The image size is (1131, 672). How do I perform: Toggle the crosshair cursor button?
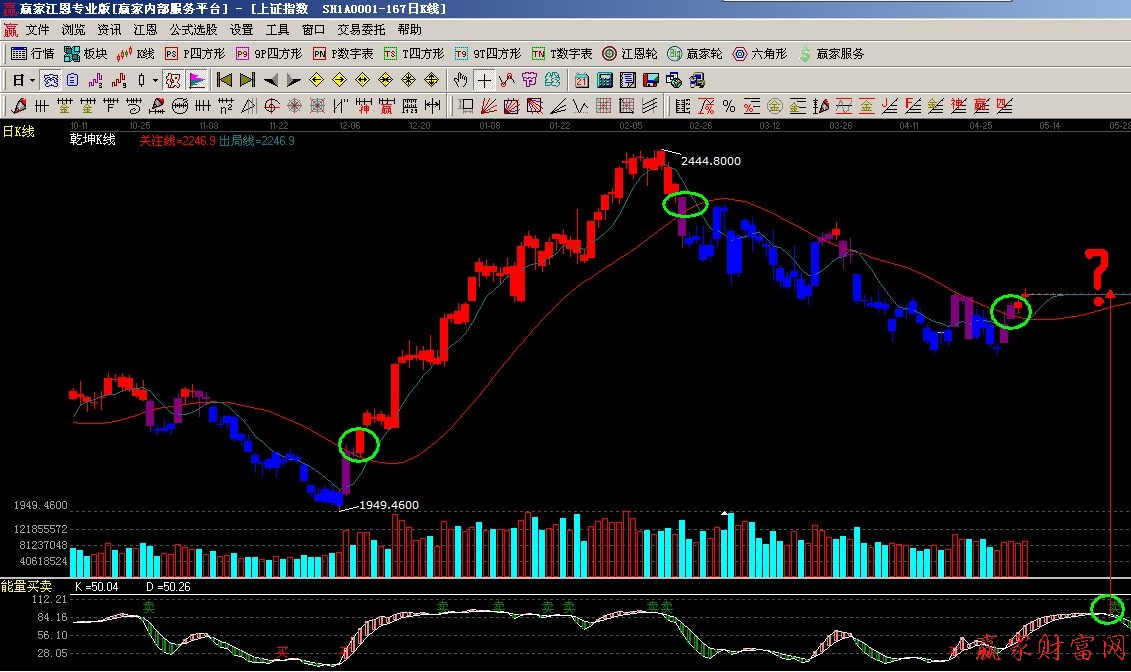(x=484, y=80)
